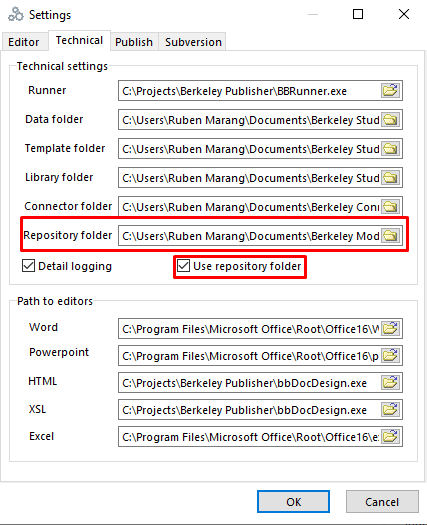The width and height of the screenshot is (427, 525).
Task: Click the Library folder browse icon
Action: click(x=390, y=177)
